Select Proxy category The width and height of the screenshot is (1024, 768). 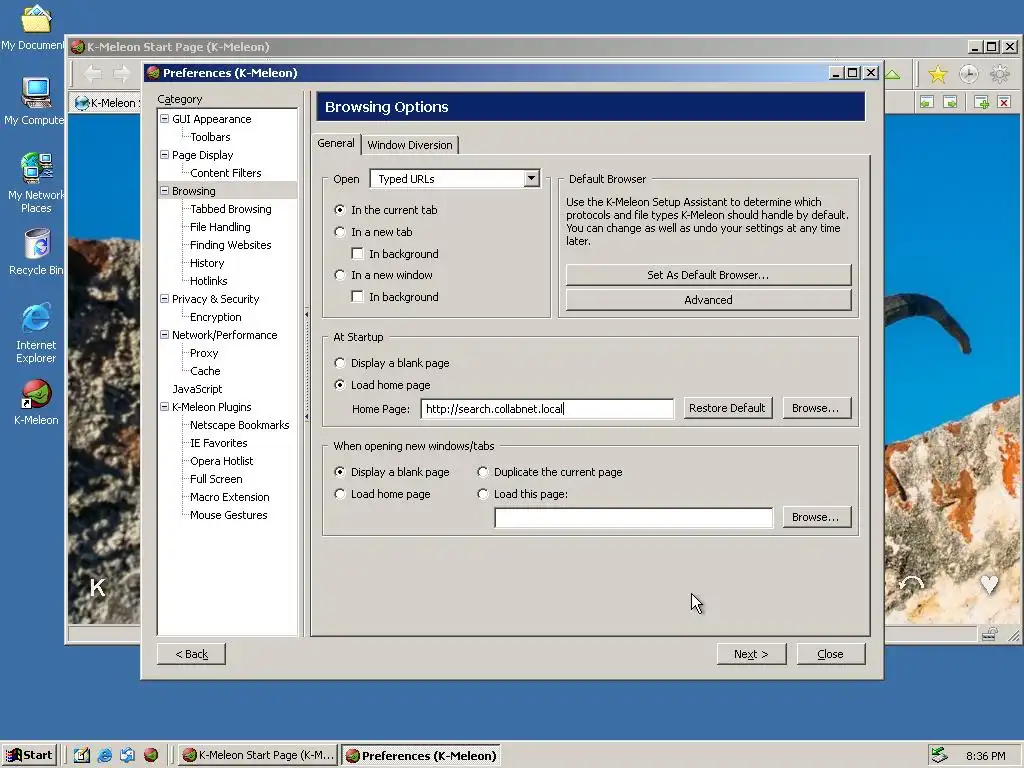pyautogui.click(x=204, y=353)
